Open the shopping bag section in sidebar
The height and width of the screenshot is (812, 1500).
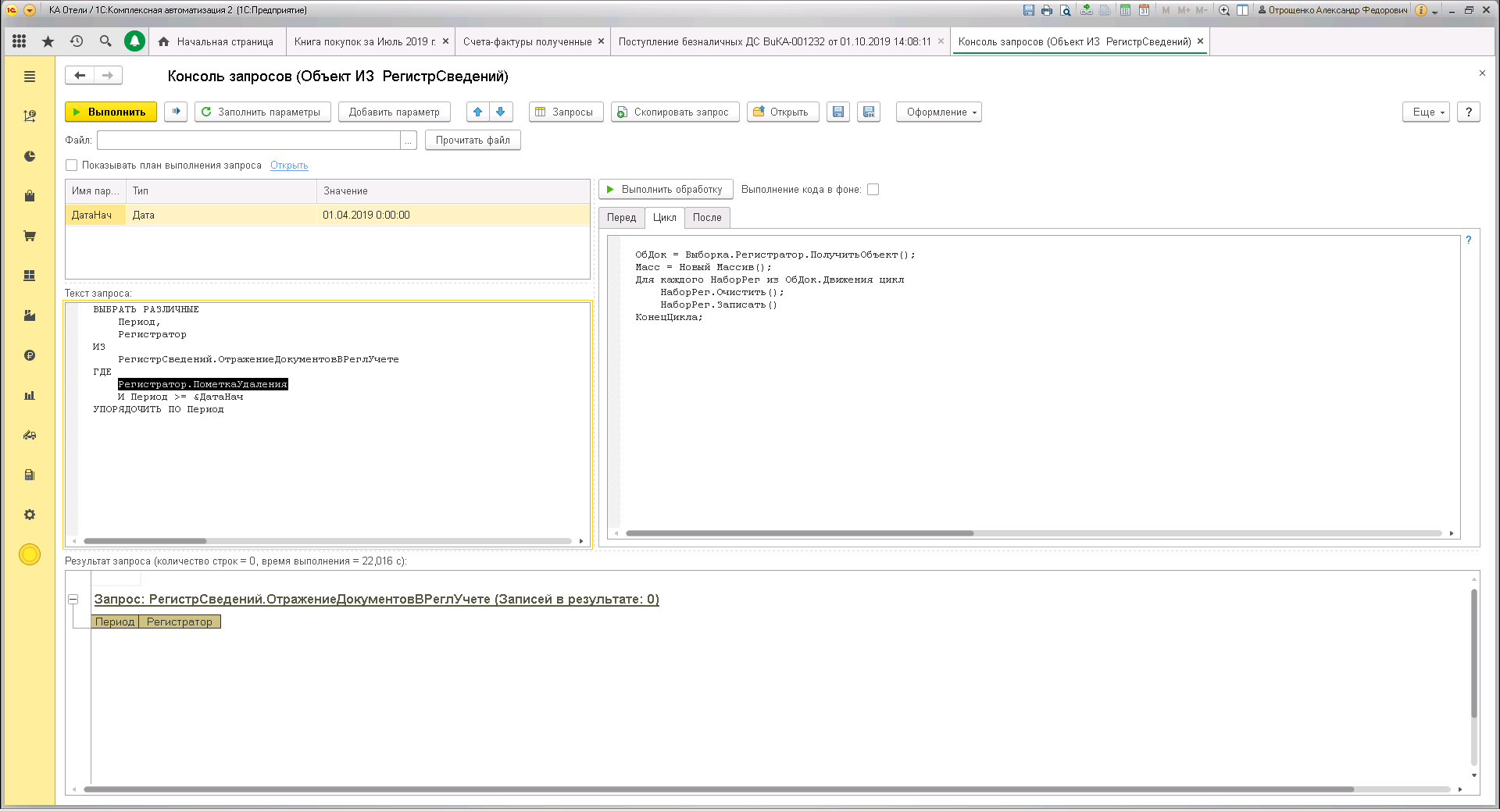[30, 196]
